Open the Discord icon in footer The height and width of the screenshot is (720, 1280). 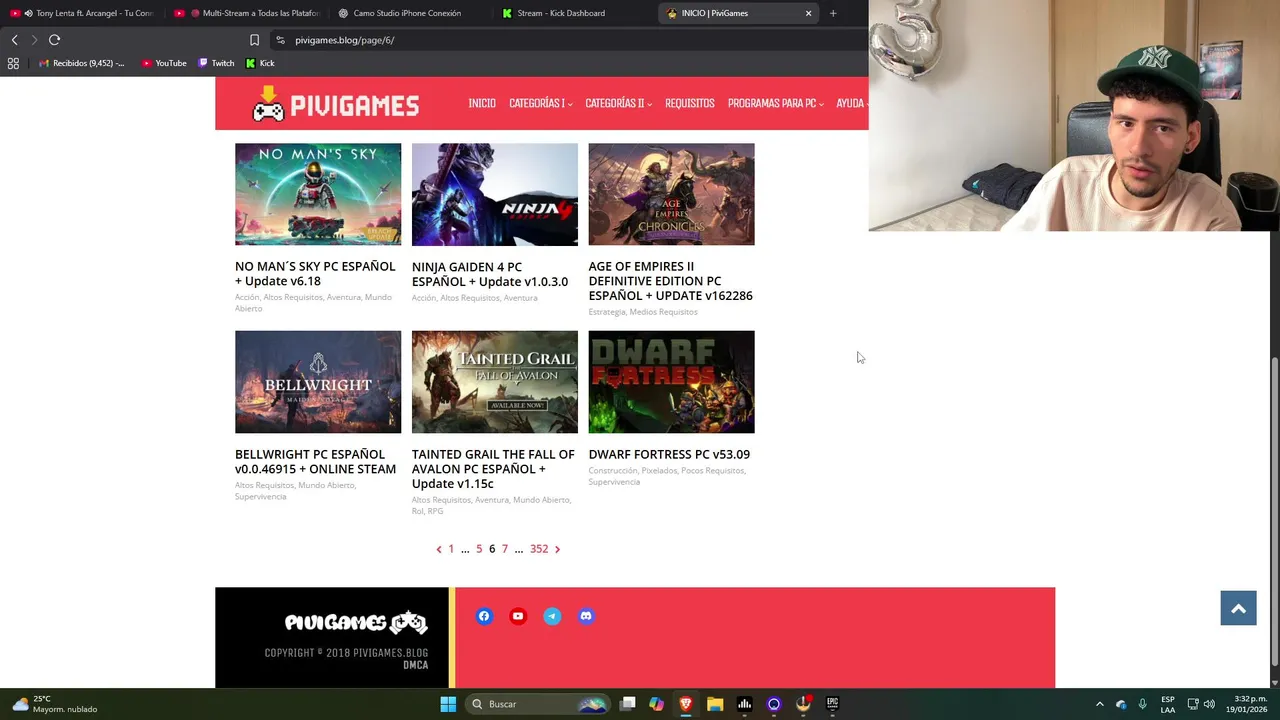point(586,616)
